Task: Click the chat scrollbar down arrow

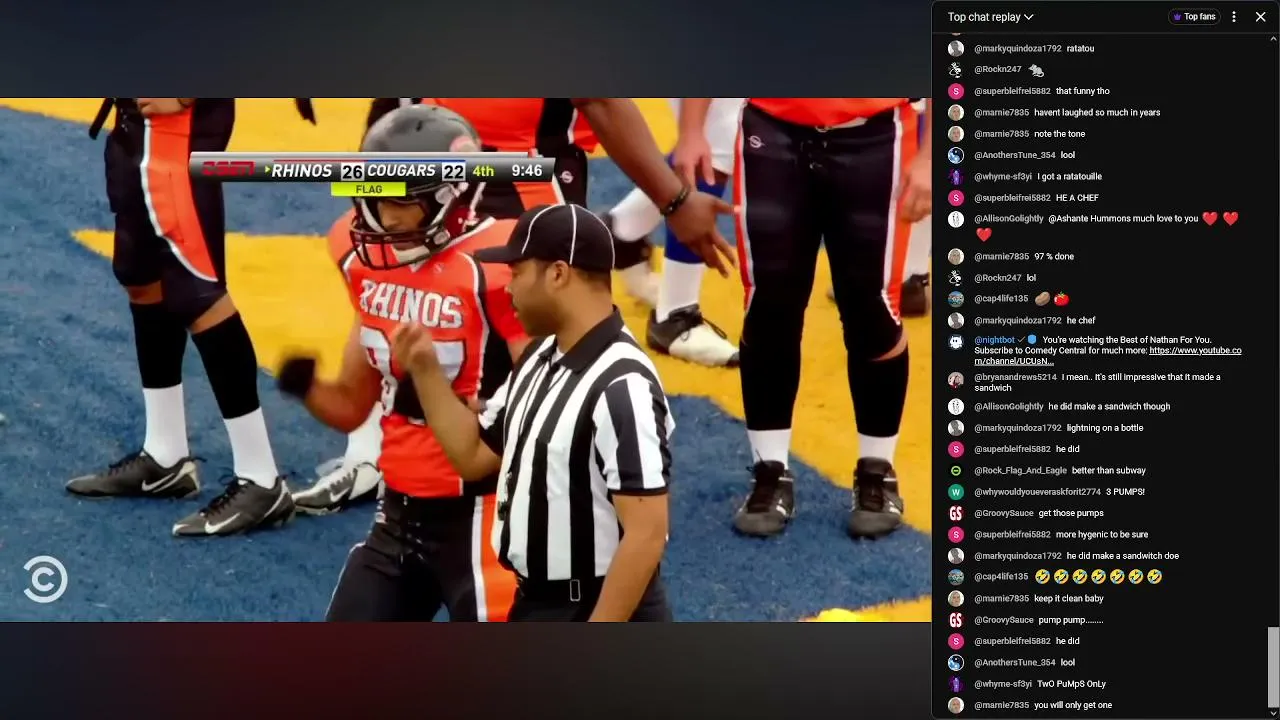Action: [1273, 712]
